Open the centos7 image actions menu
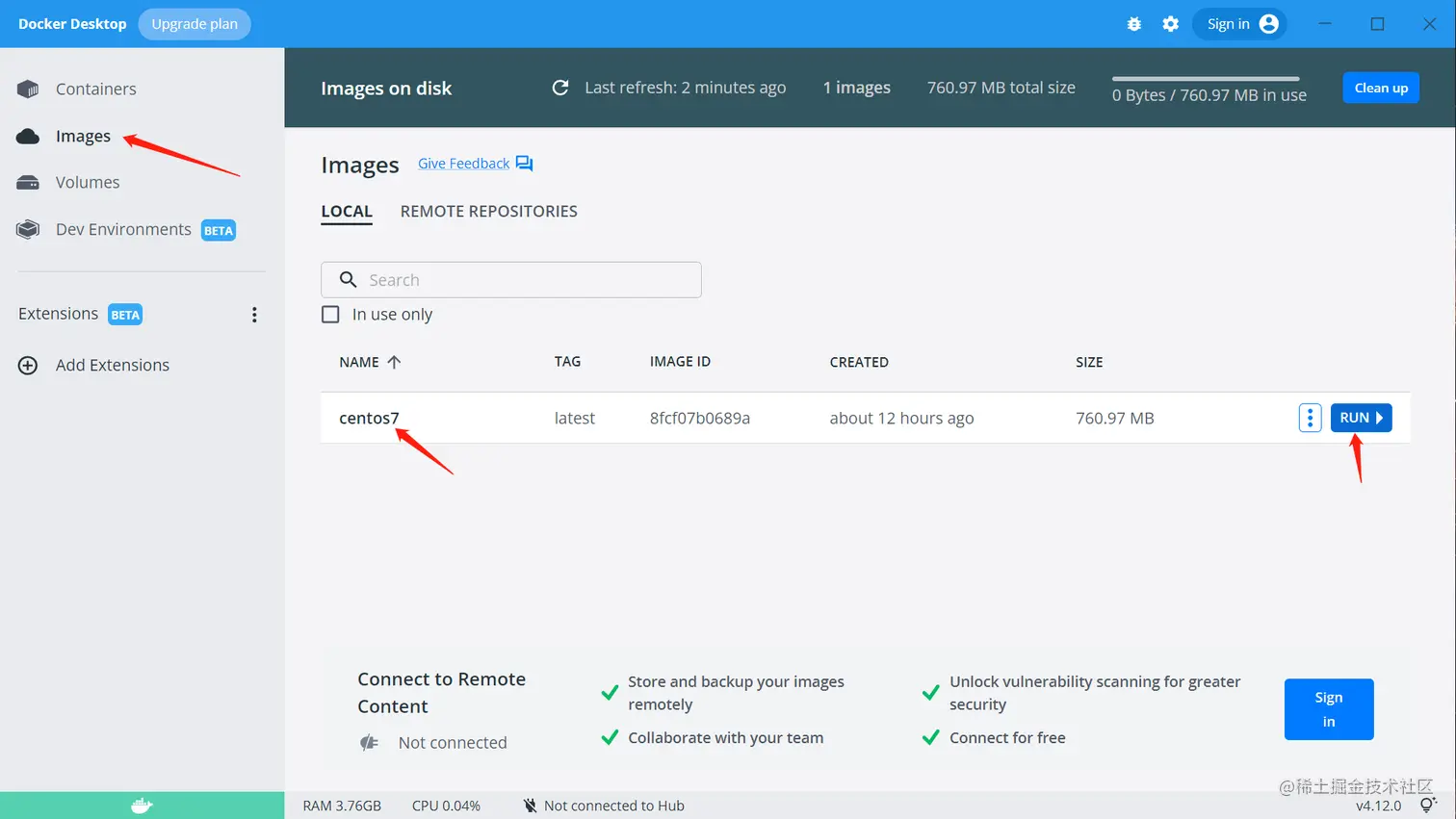This screenshot has width=1456, height=819. click(x=1310, y=418)
